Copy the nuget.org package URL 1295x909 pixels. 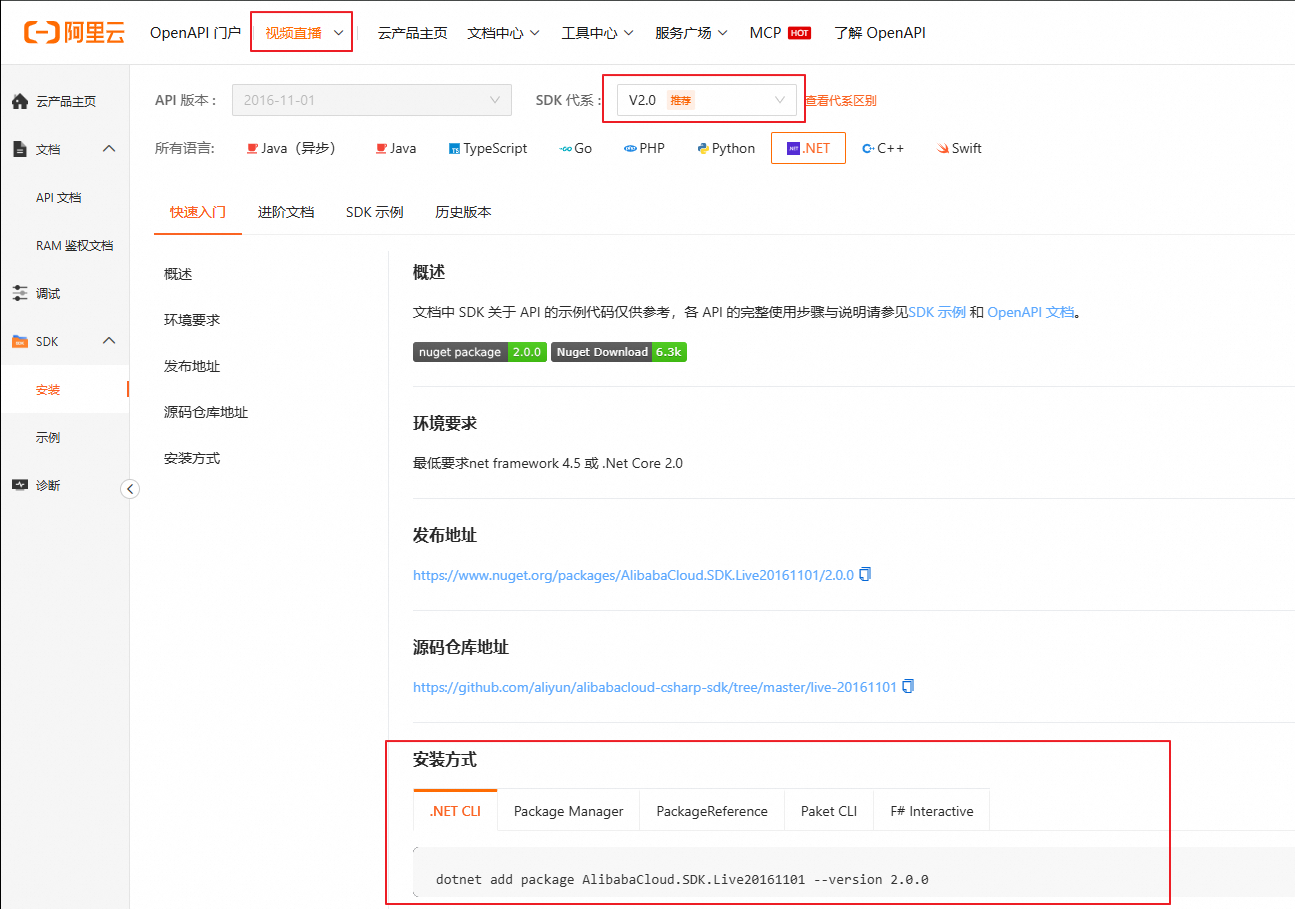pos(866,574)
